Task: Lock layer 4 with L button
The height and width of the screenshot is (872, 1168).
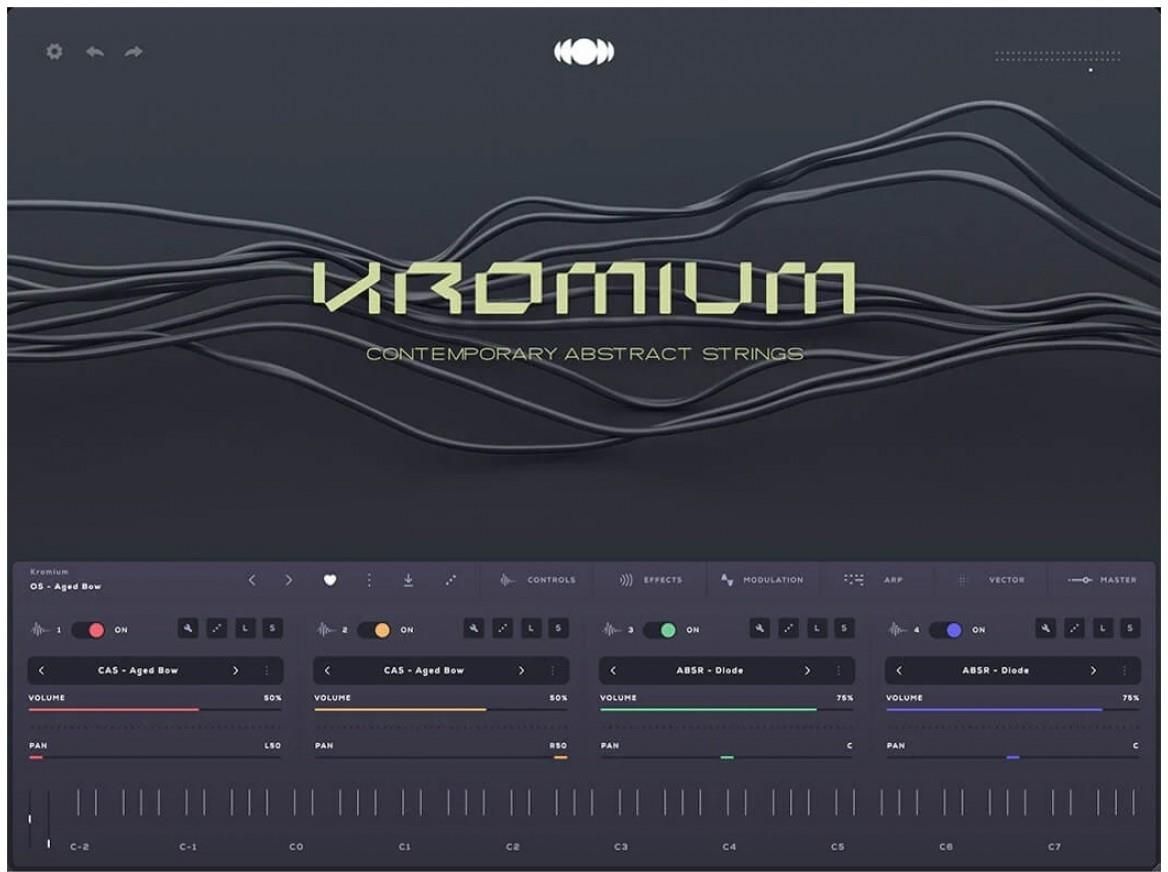Action: pyautogui.click(x=1102, y=628)
